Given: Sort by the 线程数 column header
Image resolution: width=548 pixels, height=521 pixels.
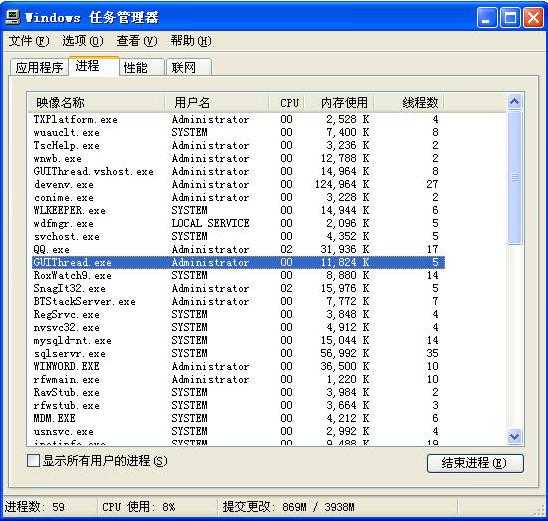Looking at the screenshot, I should coord(409,103).
